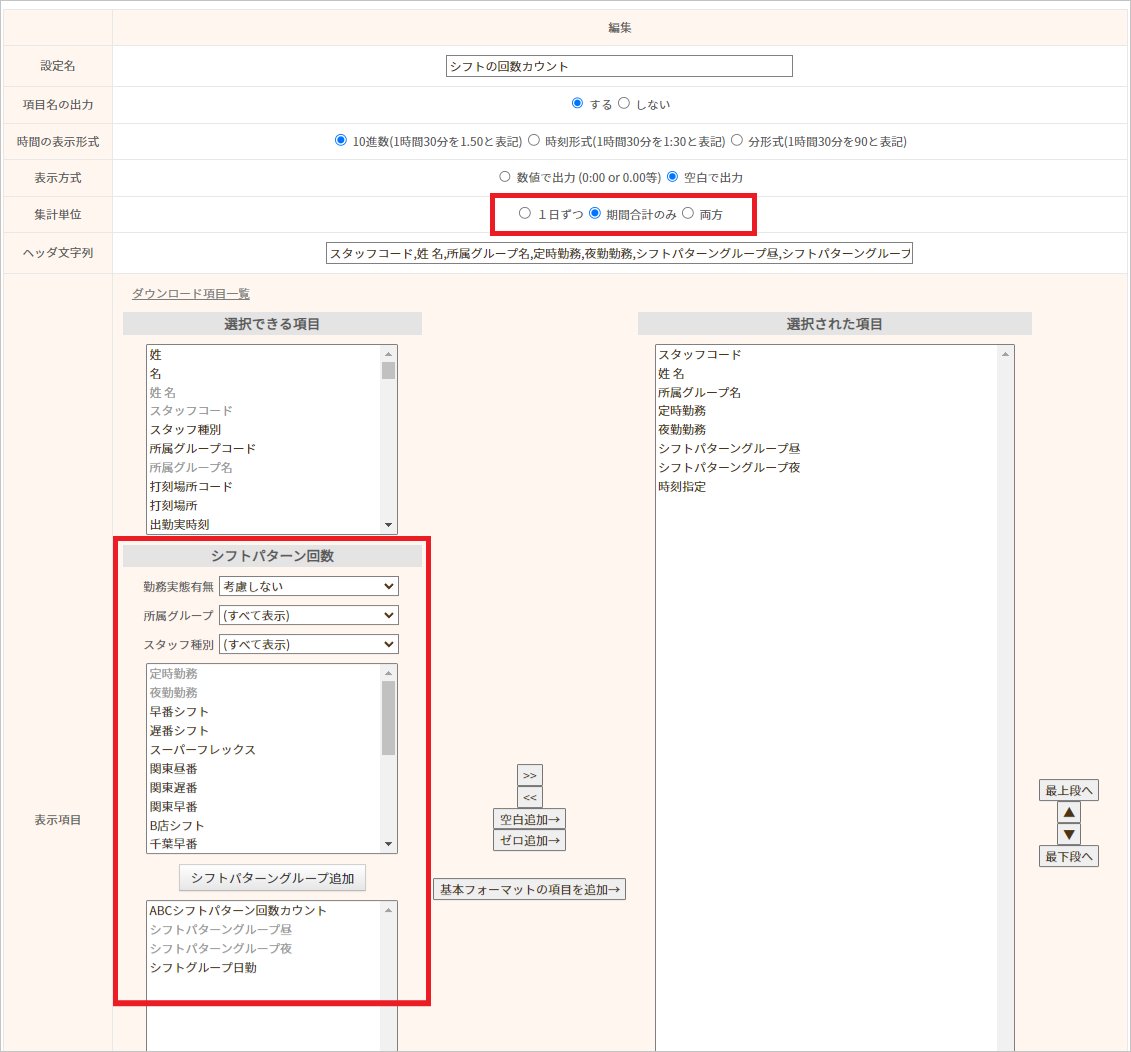This screenshot has width=1131, height=1052.
Task: Choose しない for item name output
Action: [x=624, y=104]
